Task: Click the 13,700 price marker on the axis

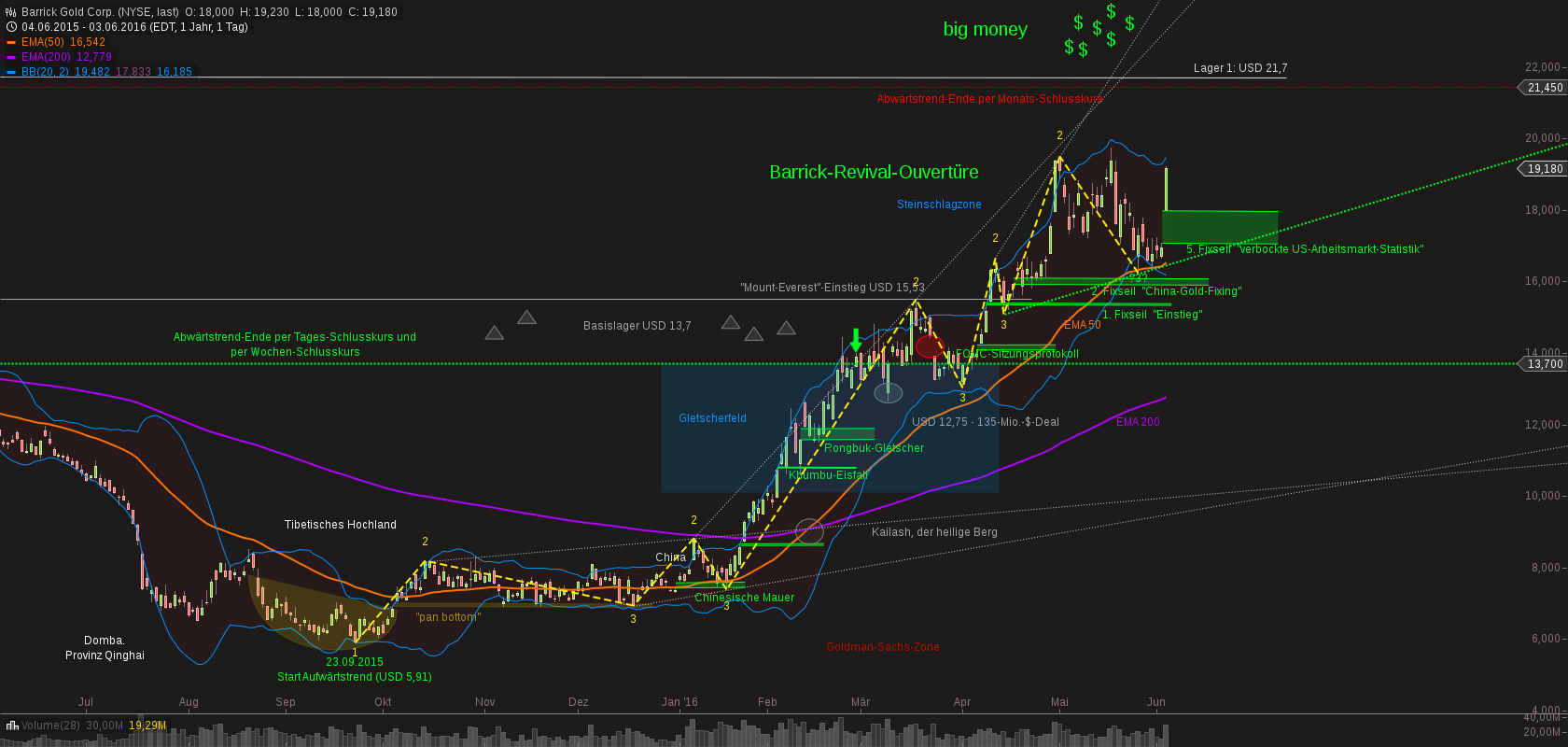Action: [x=1544, y=364]
